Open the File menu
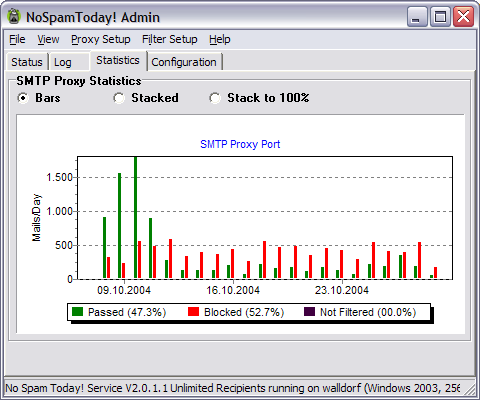The image size is (480, 400). pyautogui.click(x=17, y=39)
